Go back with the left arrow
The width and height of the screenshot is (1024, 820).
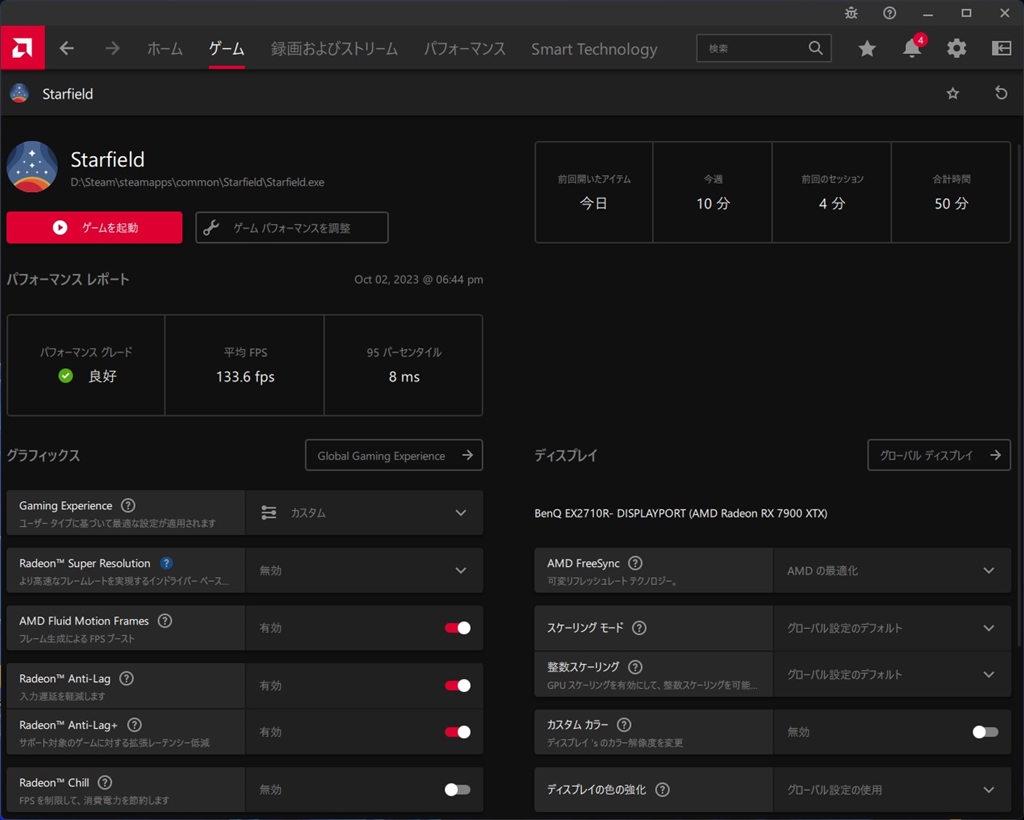click(x=67, y=48)
